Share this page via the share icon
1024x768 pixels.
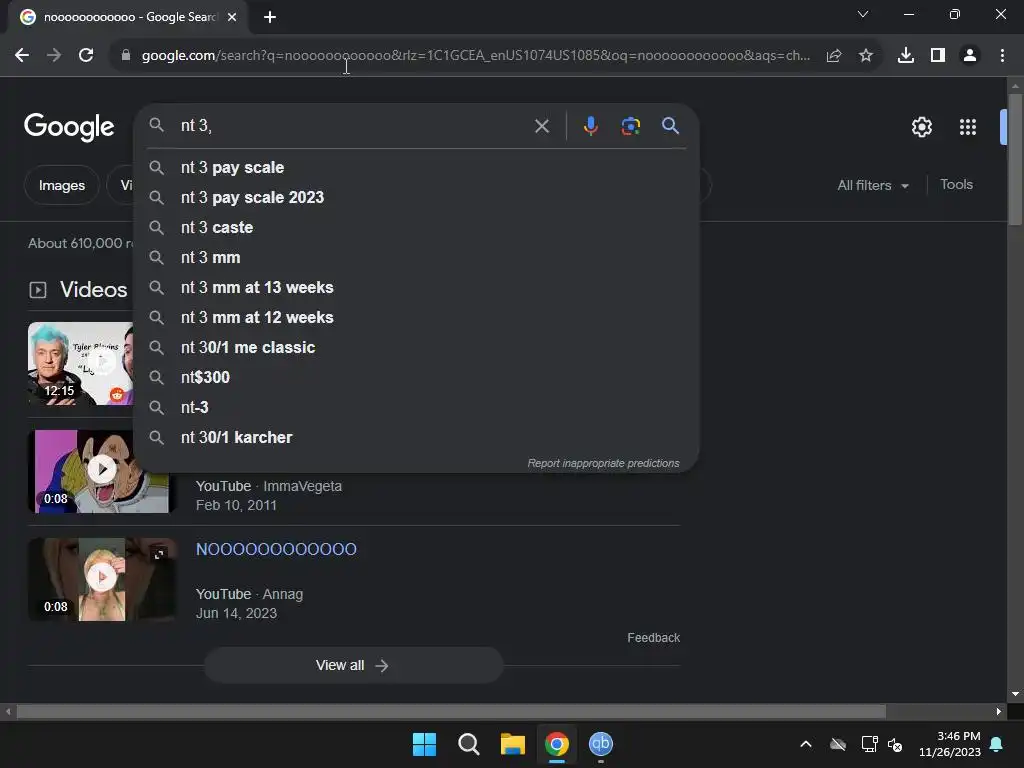834,56
